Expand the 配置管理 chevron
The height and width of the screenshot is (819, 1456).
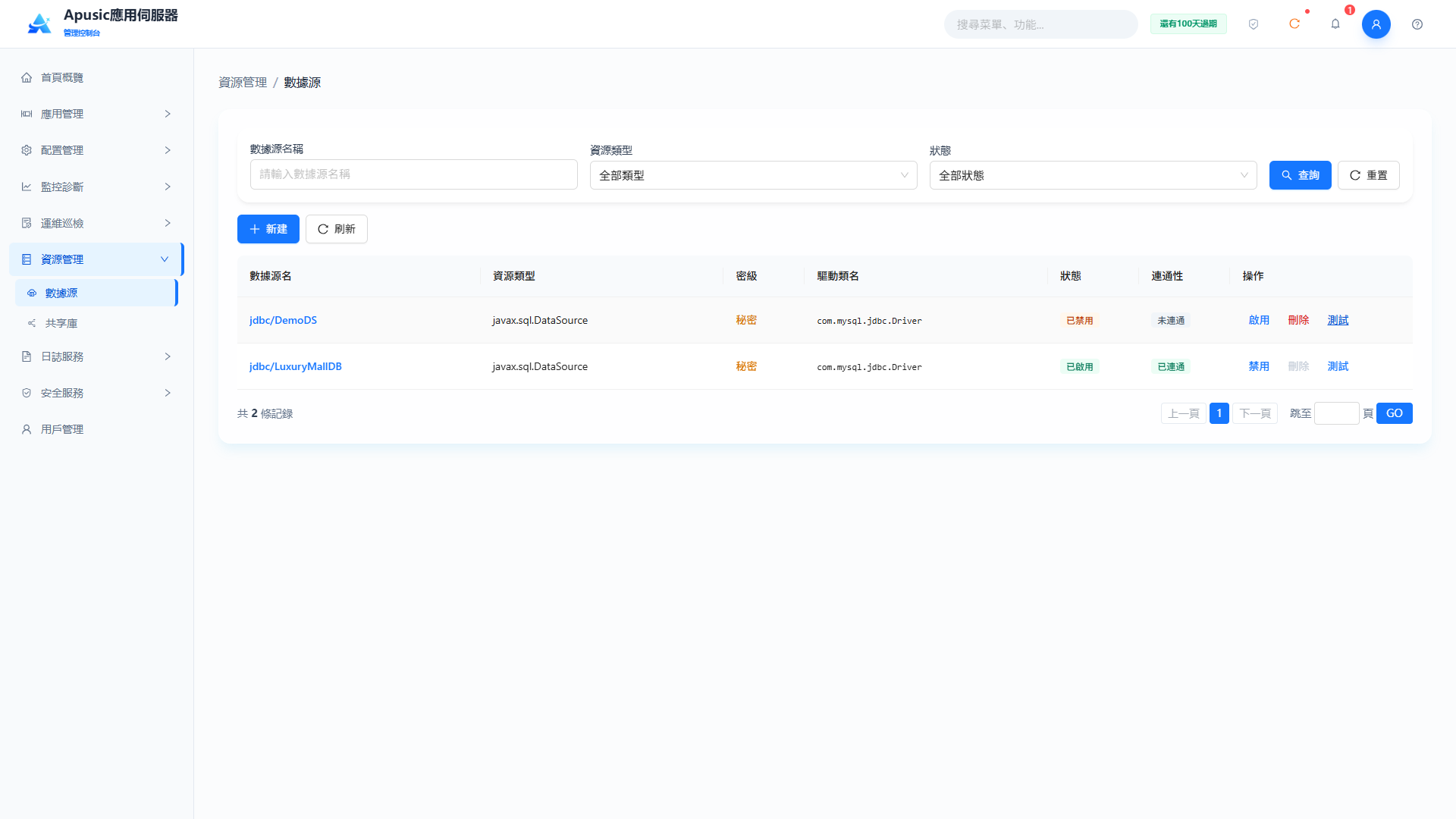[168, 150]
